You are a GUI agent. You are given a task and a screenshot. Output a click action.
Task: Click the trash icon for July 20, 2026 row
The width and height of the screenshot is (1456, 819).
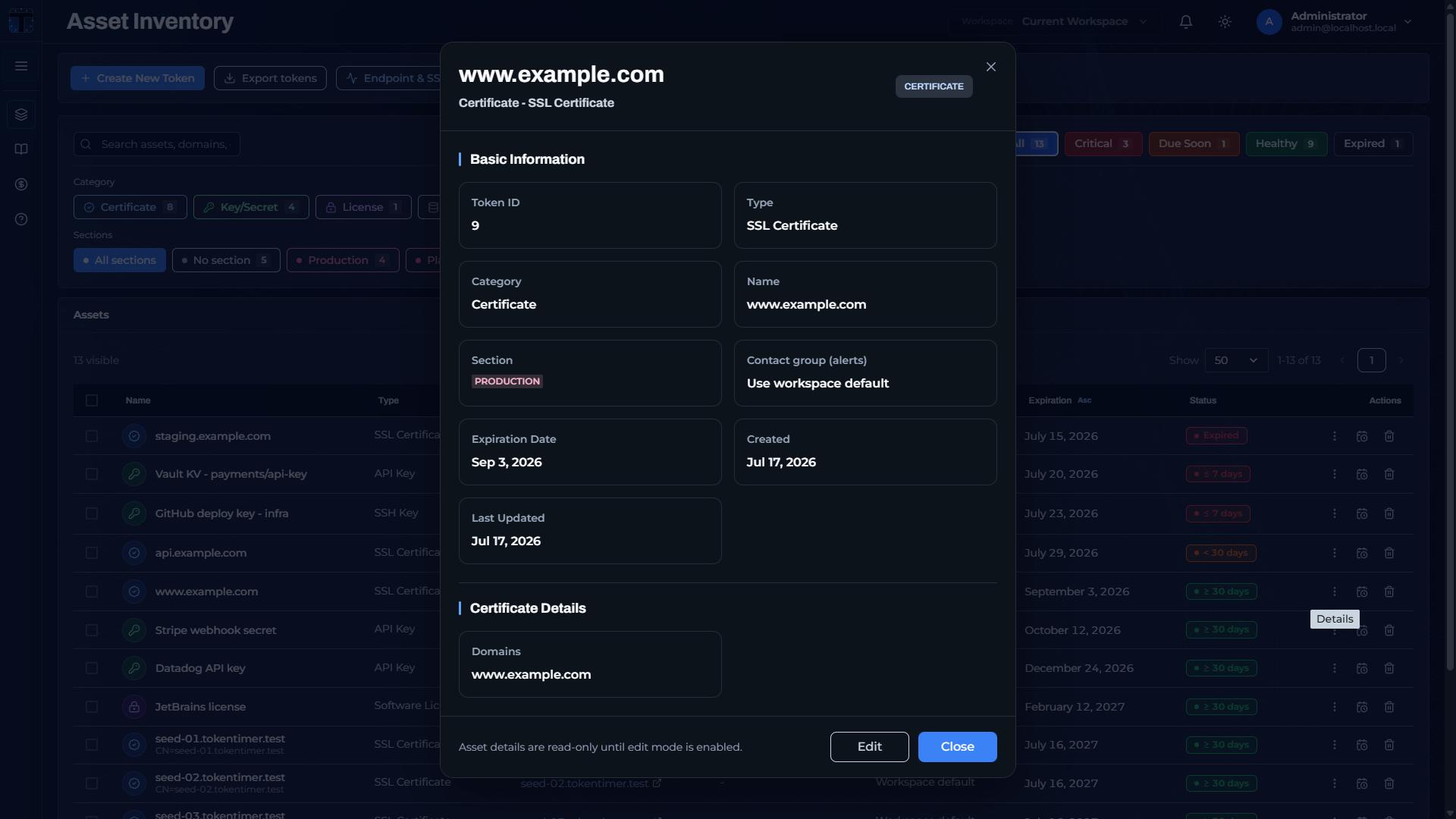pos(1389,474)
